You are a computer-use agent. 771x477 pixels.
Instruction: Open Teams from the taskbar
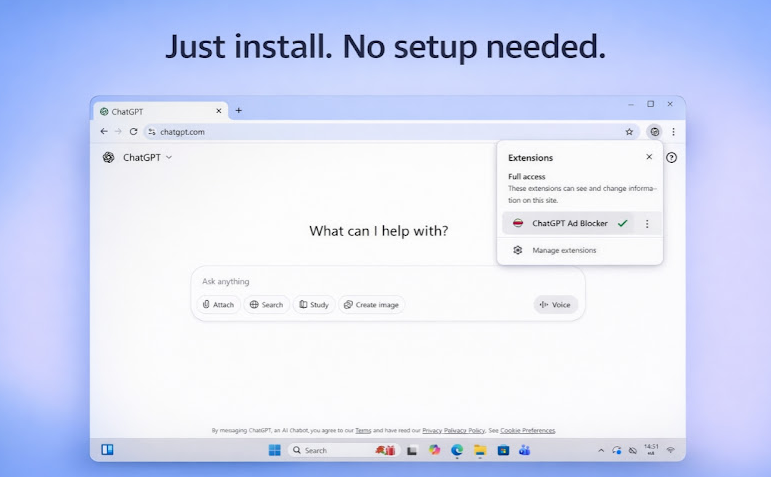[525, 450]
